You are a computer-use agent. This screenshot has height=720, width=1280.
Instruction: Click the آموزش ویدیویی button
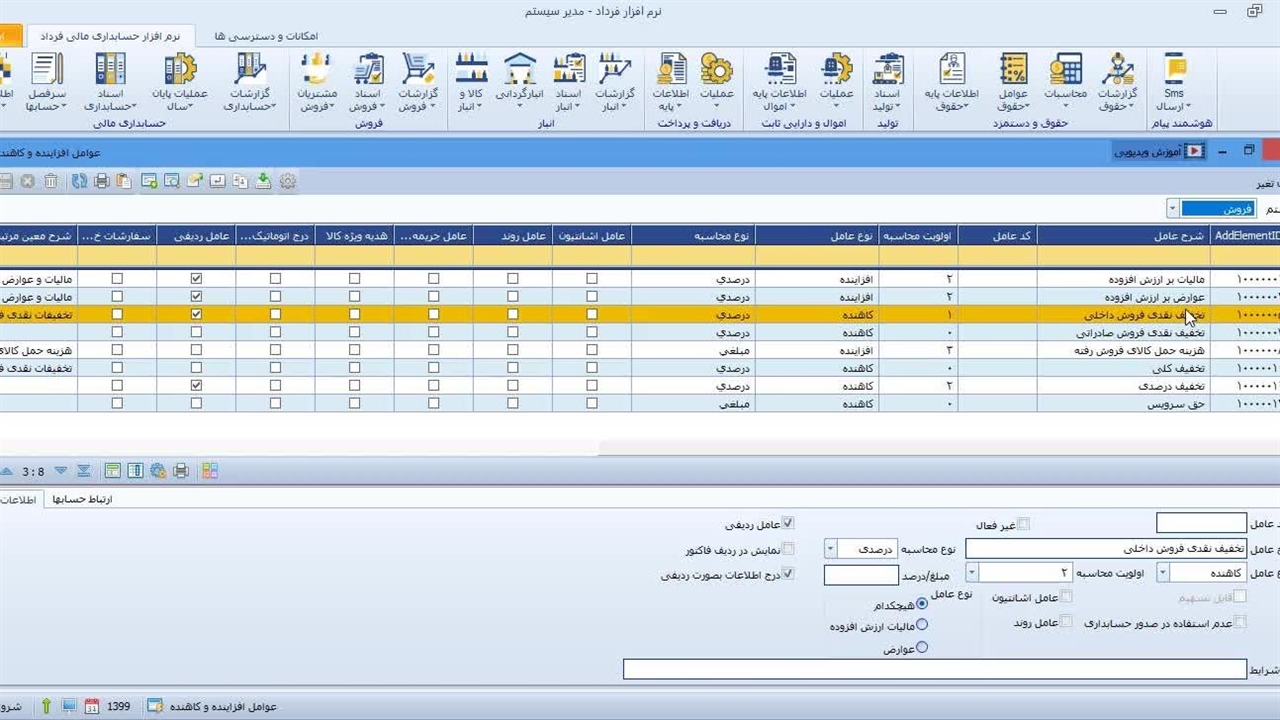(x=1159, y=151)
